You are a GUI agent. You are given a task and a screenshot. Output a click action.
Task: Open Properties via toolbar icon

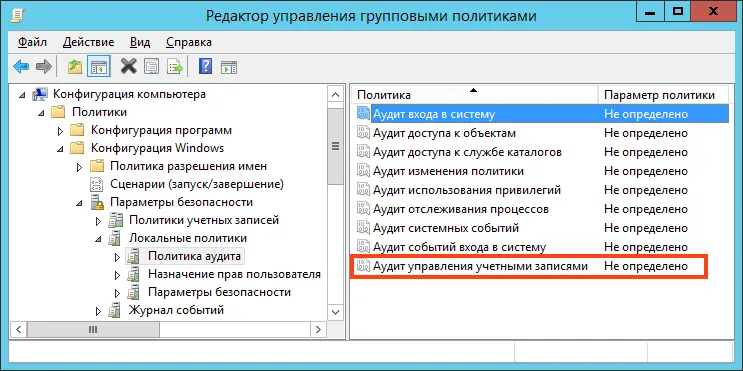(152, 67)
